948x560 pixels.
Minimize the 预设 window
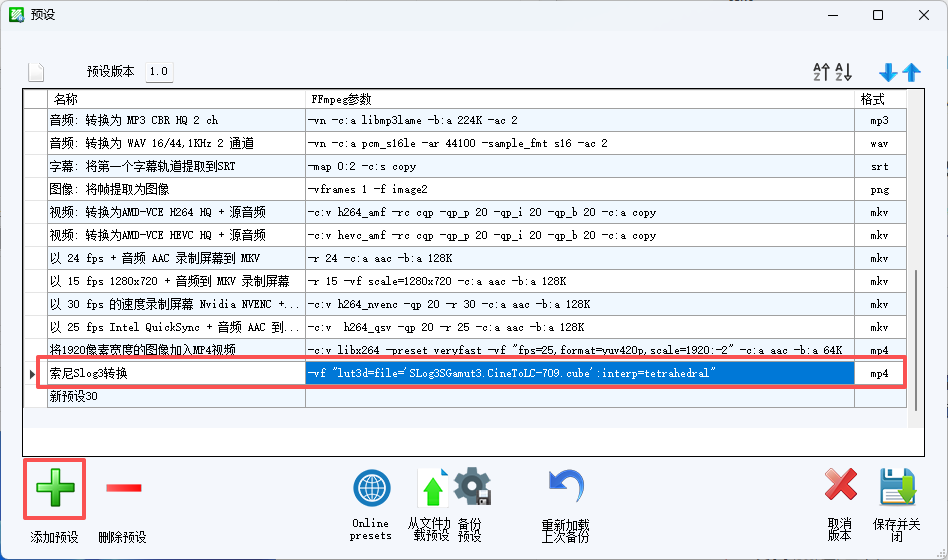point(833,15)
